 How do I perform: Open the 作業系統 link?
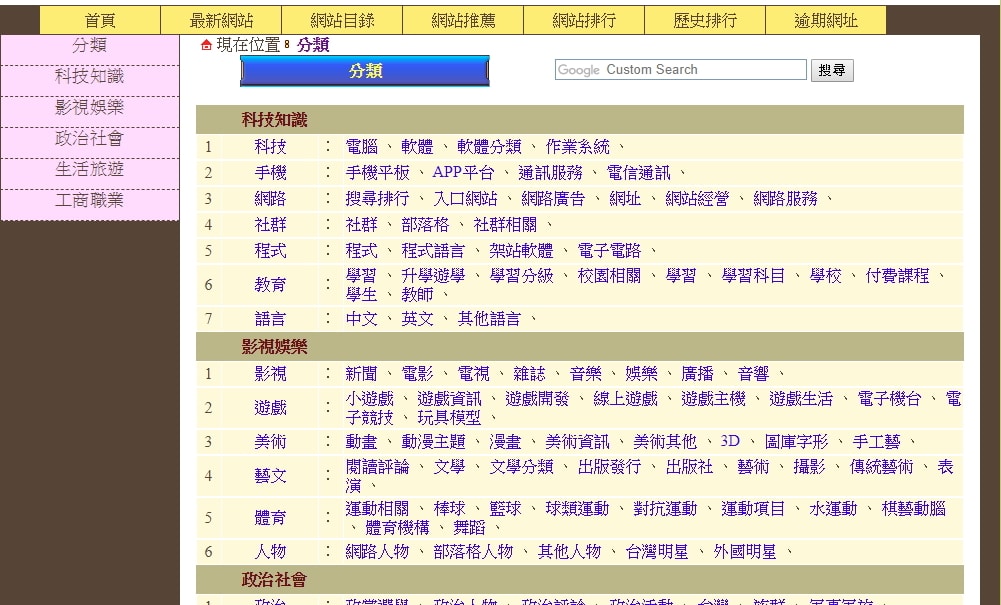click(577, 147)
